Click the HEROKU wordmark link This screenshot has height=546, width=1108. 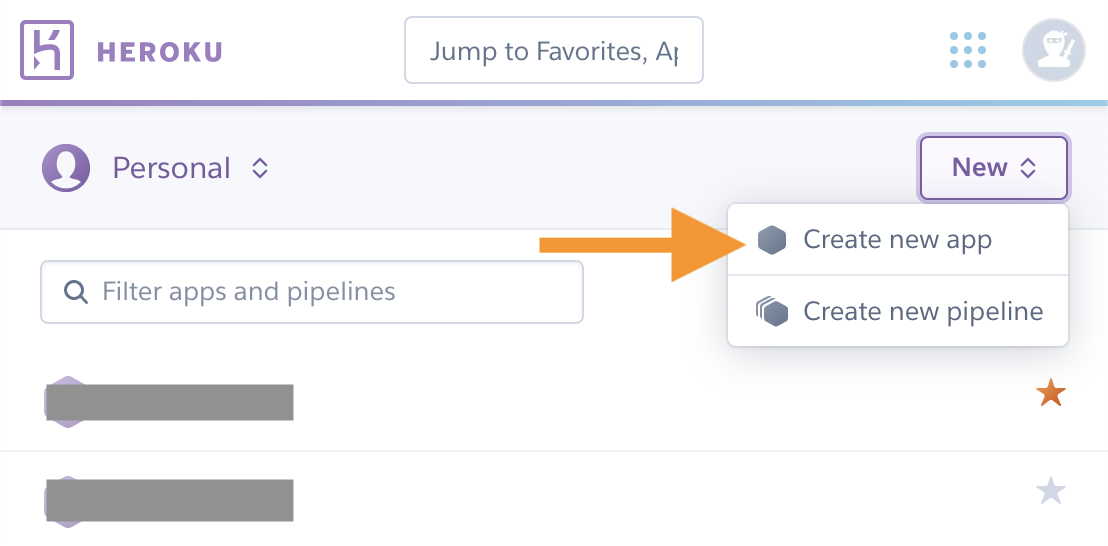160,52
